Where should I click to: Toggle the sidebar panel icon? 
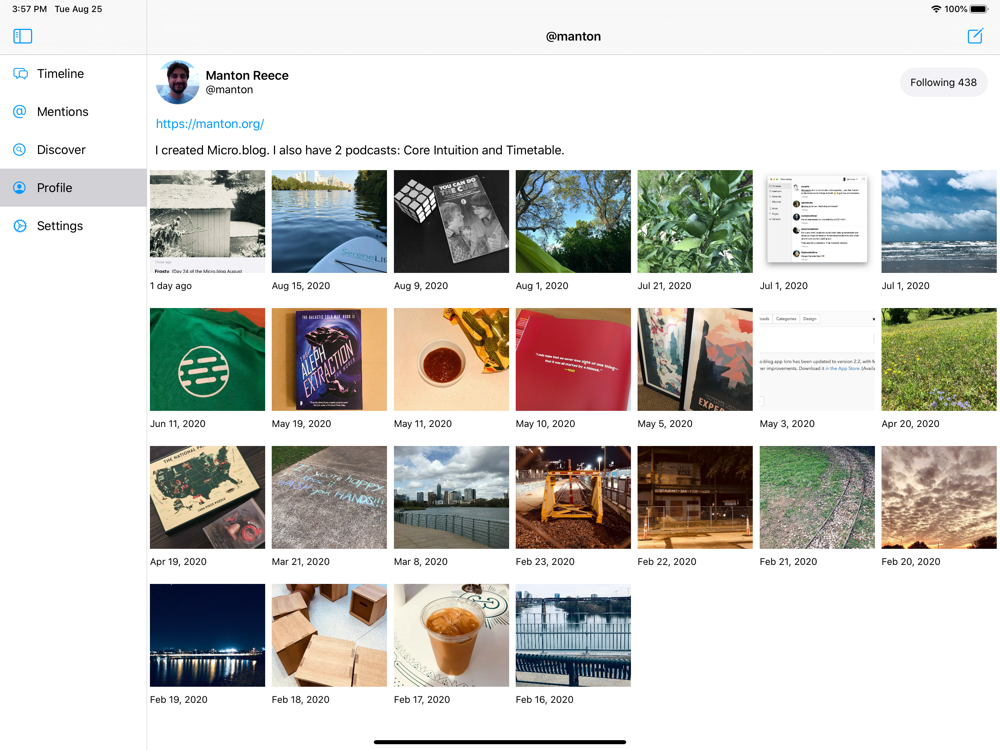(x=22, y=36)
